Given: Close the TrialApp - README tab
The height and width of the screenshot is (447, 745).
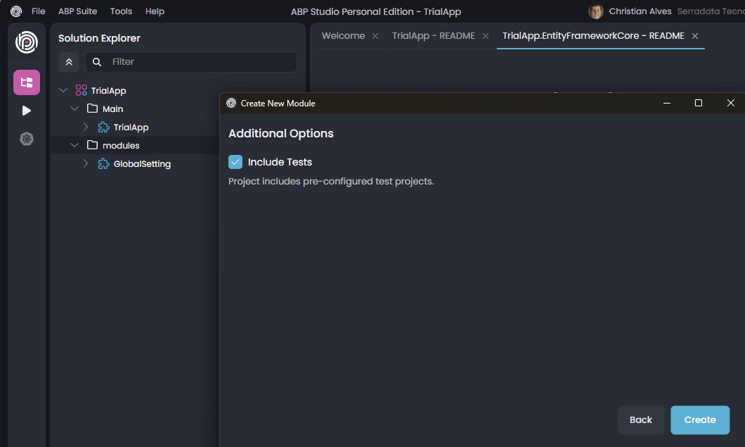Looking at the screenshot, I should tap(486, 36).
